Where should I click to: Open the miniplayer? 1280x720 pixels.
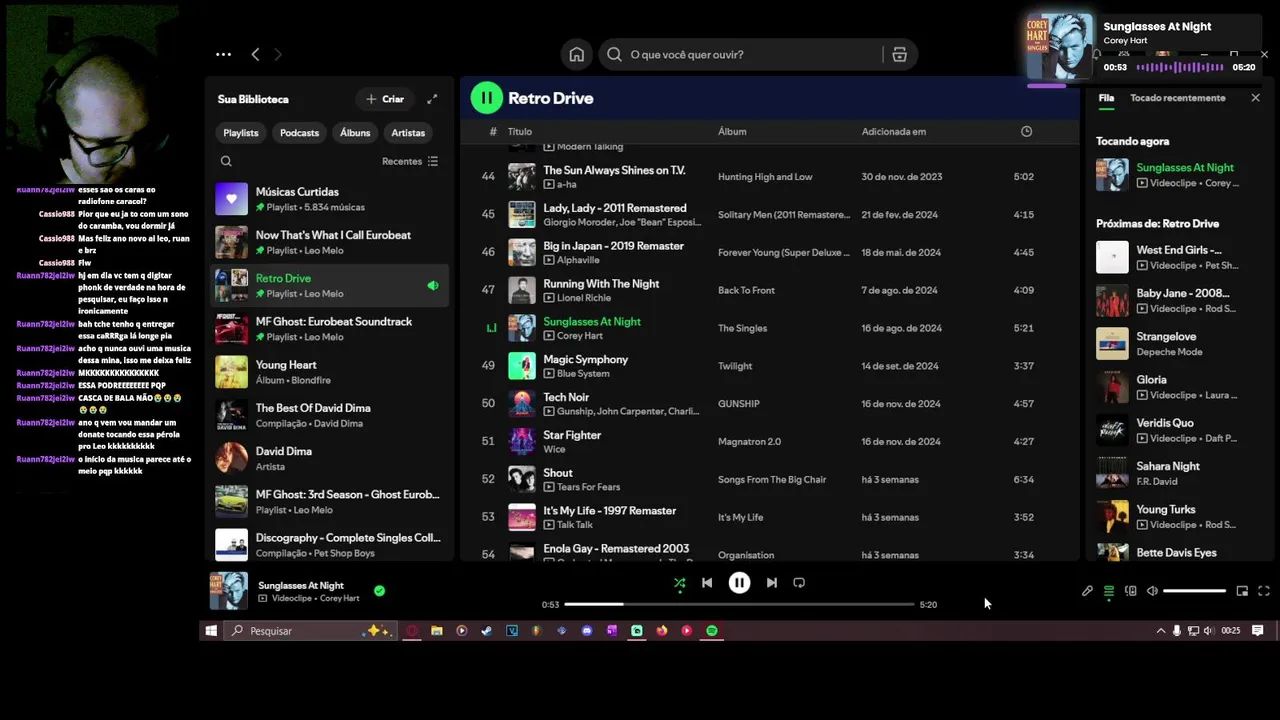(x=1242, y=591)
